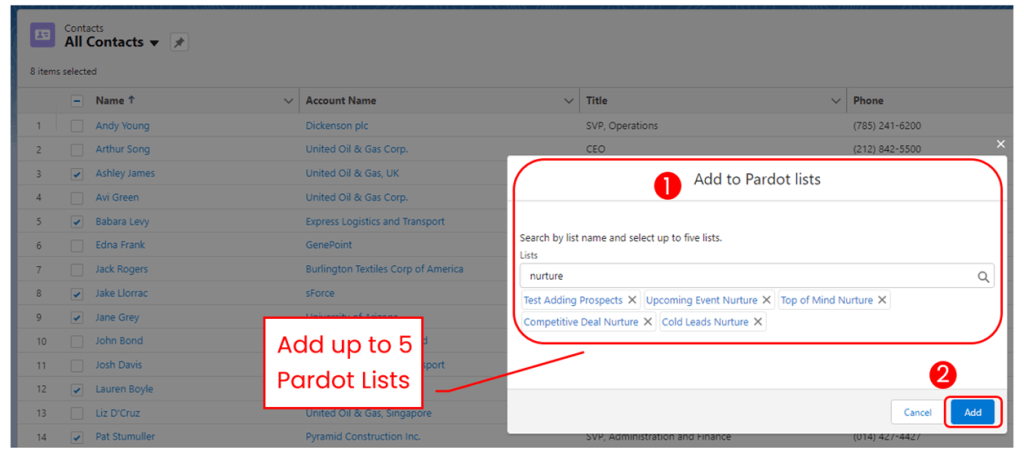This screenshot has width=1024, height=456.
Task: Open the Title column header menu
Action: [x=835, y=101]
